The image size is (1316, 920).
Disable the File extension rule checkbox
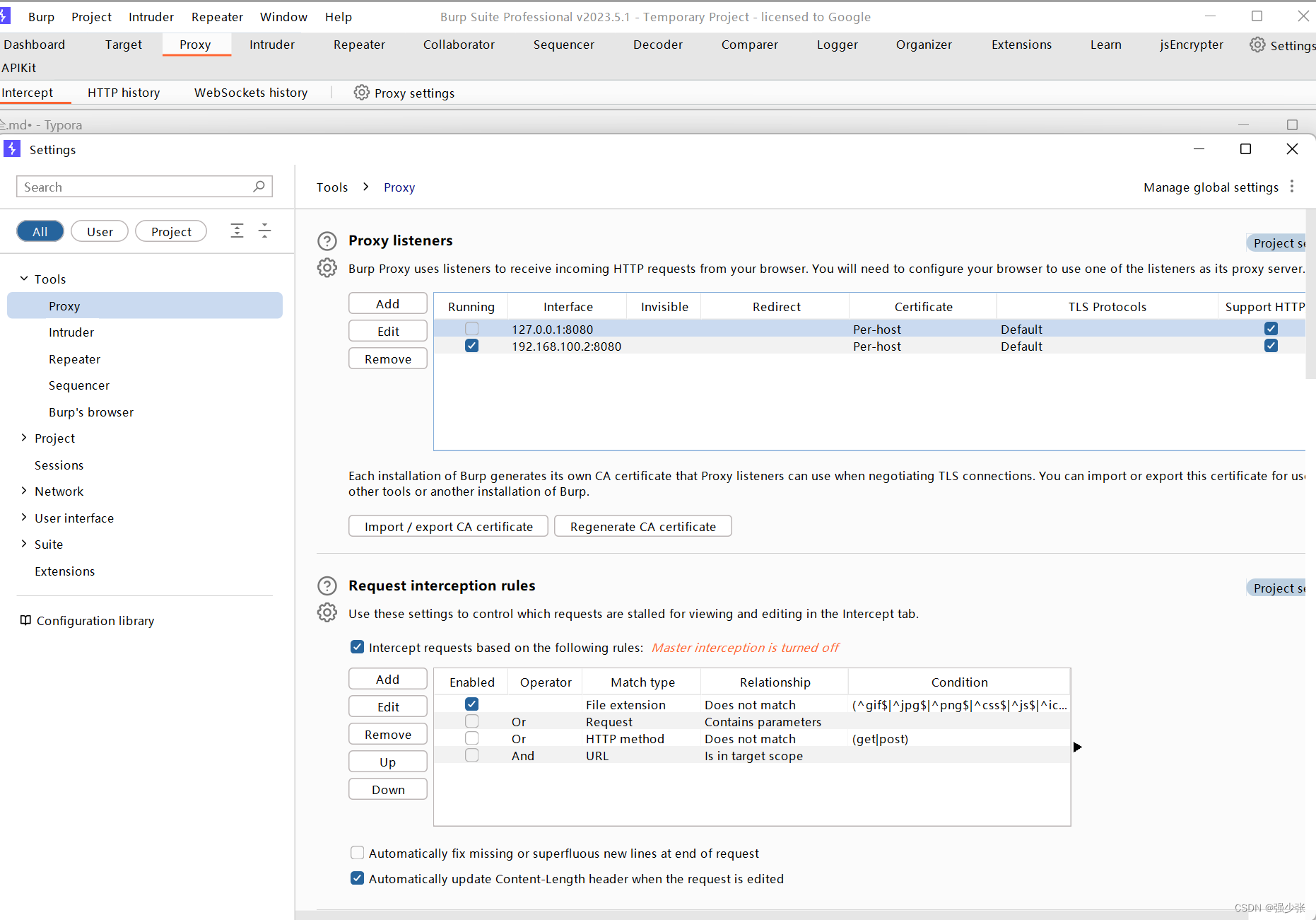tap(472, 704)
